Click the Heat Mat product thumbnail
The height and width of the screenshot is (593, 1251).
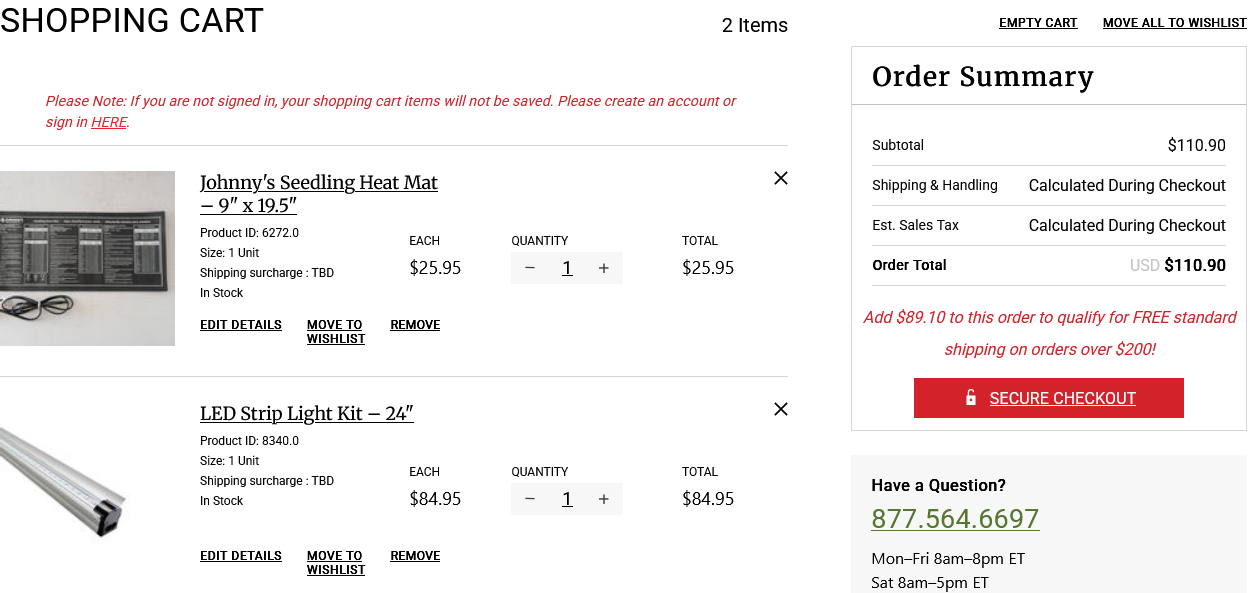[x=87, y=258]
